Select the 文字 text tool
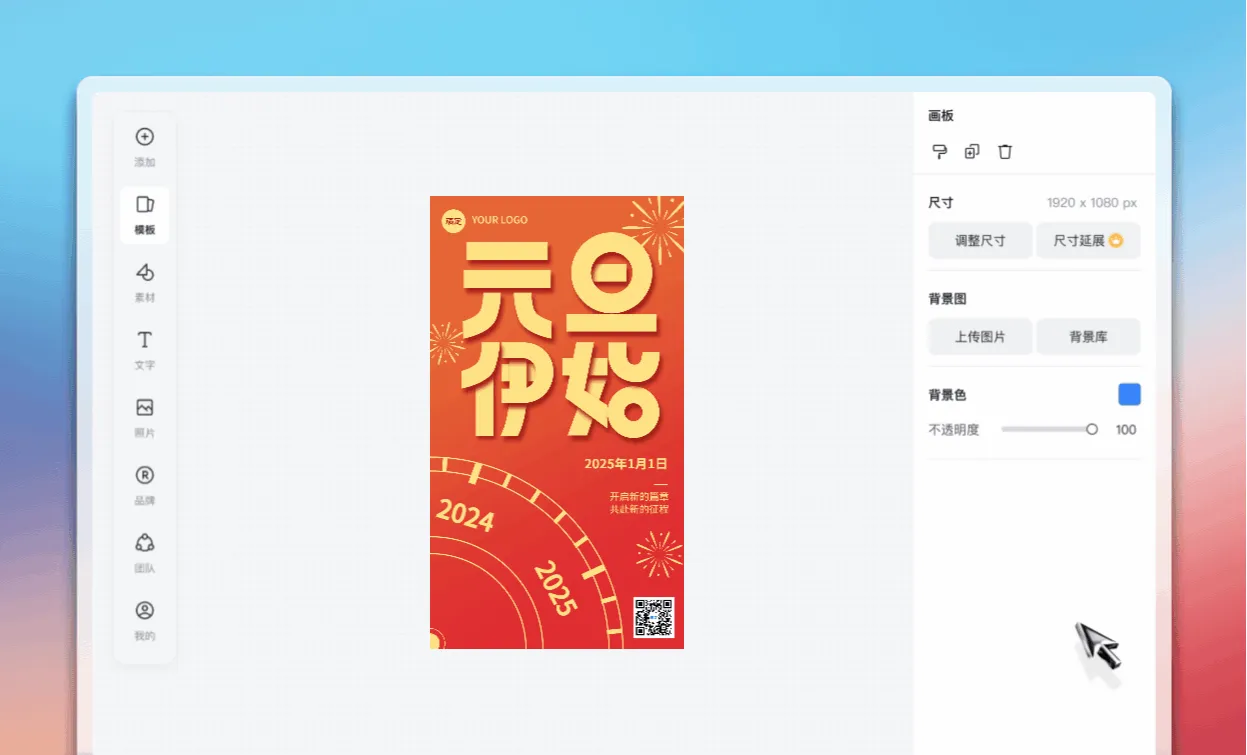This screenshot has width=1247, height=755. pyautogui.click(x=145, y=350)
